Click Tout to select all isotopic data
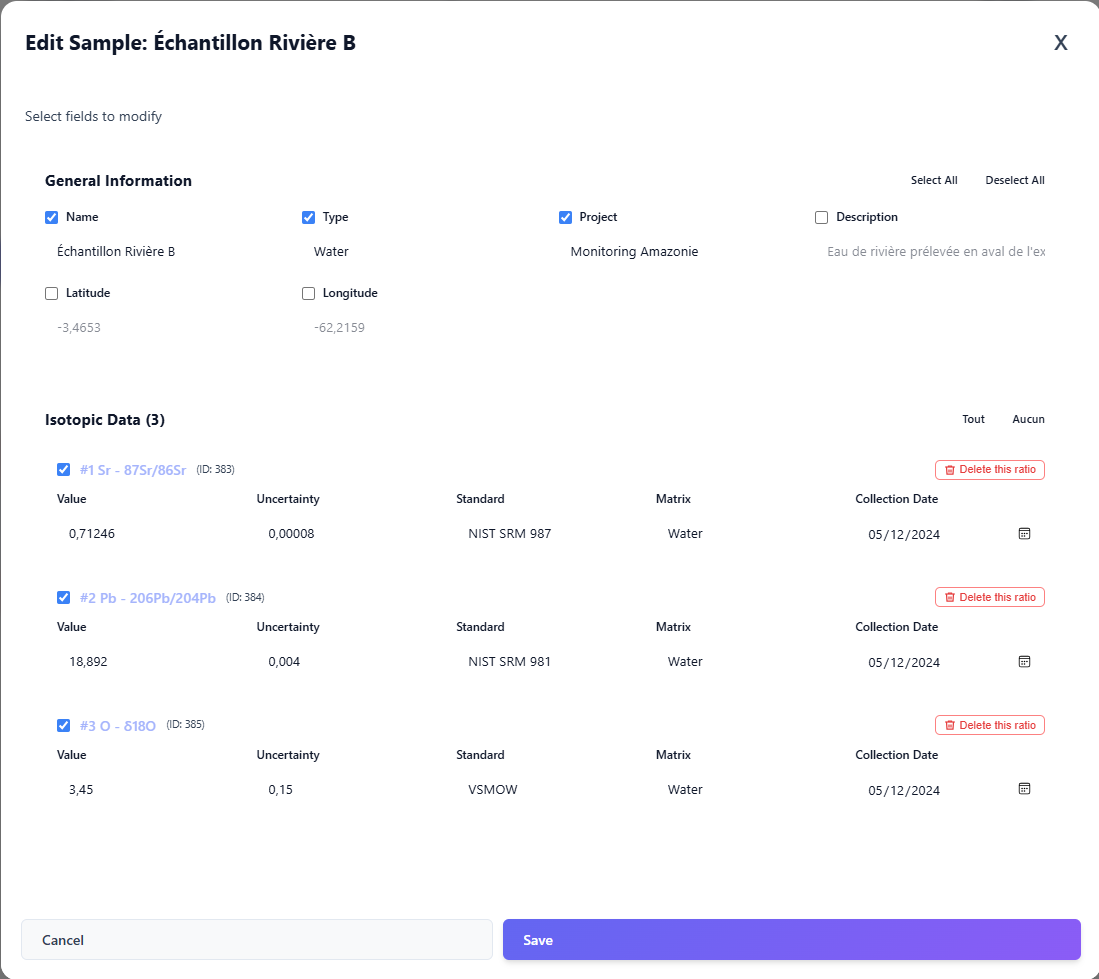1099x979 pixels. [973, 419]
